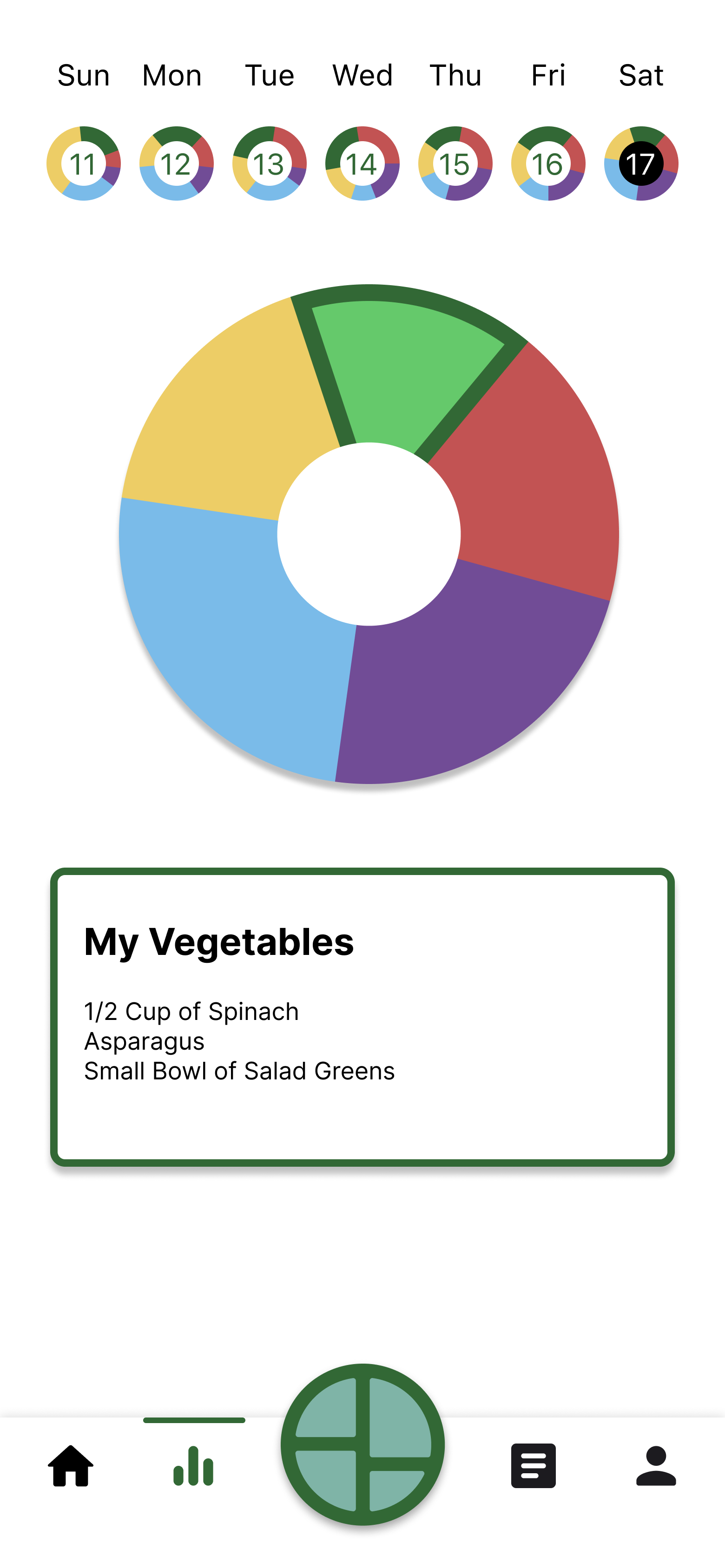This screenshot has height=1568, width=725.
Task: Select day 11 ring for Sunday
Action: 84,163
